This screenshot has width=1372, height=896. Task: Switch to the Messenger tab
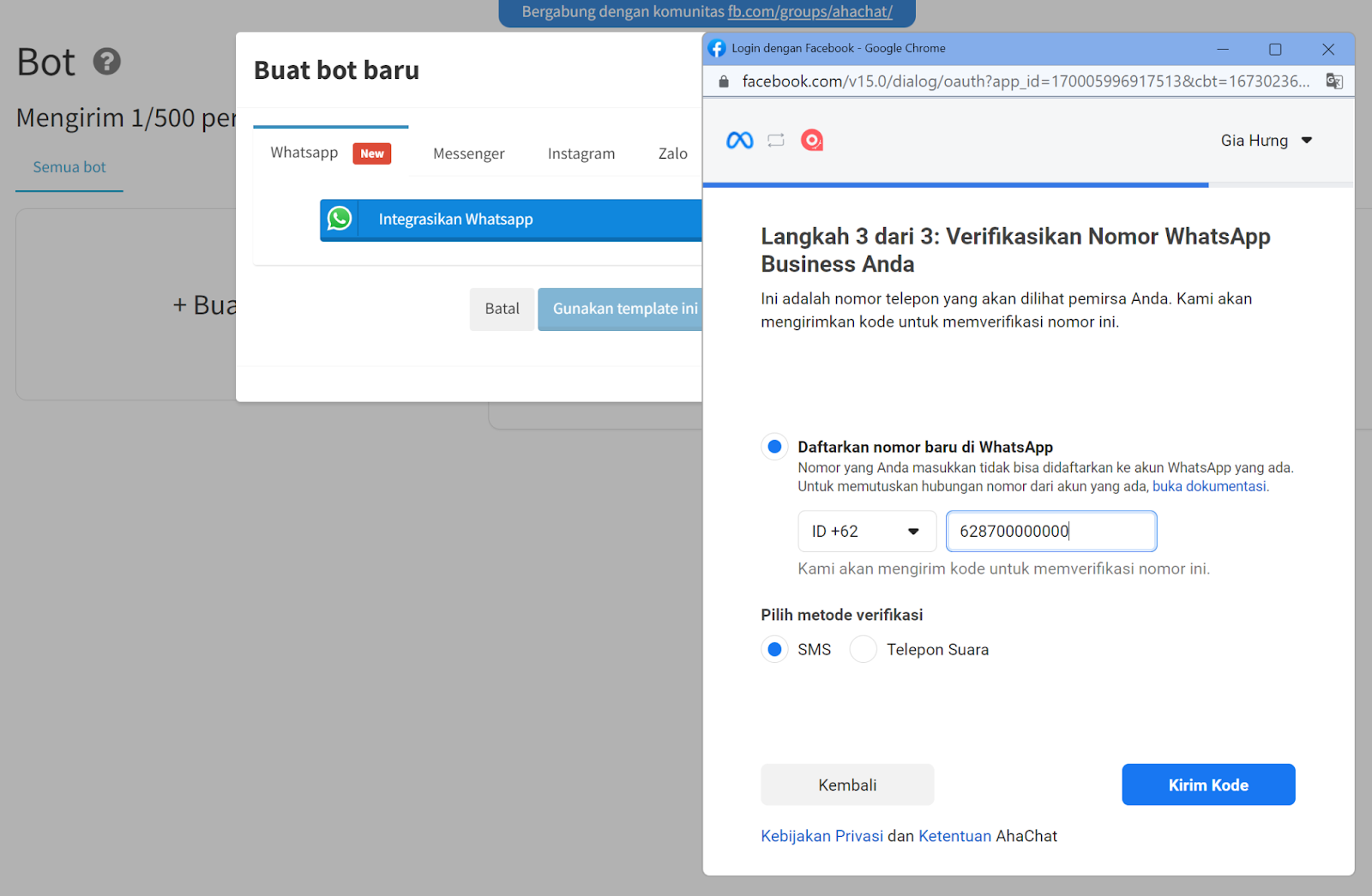(x=468, y=153)
